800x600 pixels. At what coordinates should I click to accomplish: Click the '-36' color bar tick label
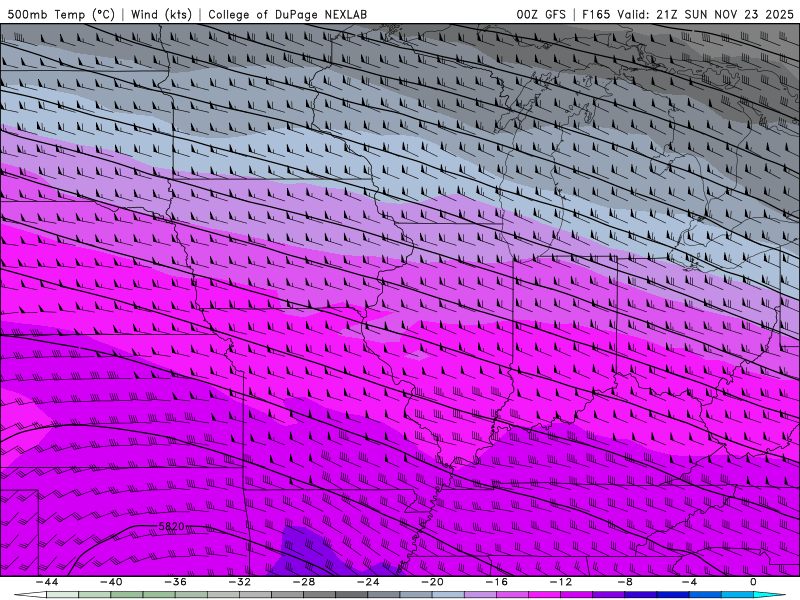175,582
